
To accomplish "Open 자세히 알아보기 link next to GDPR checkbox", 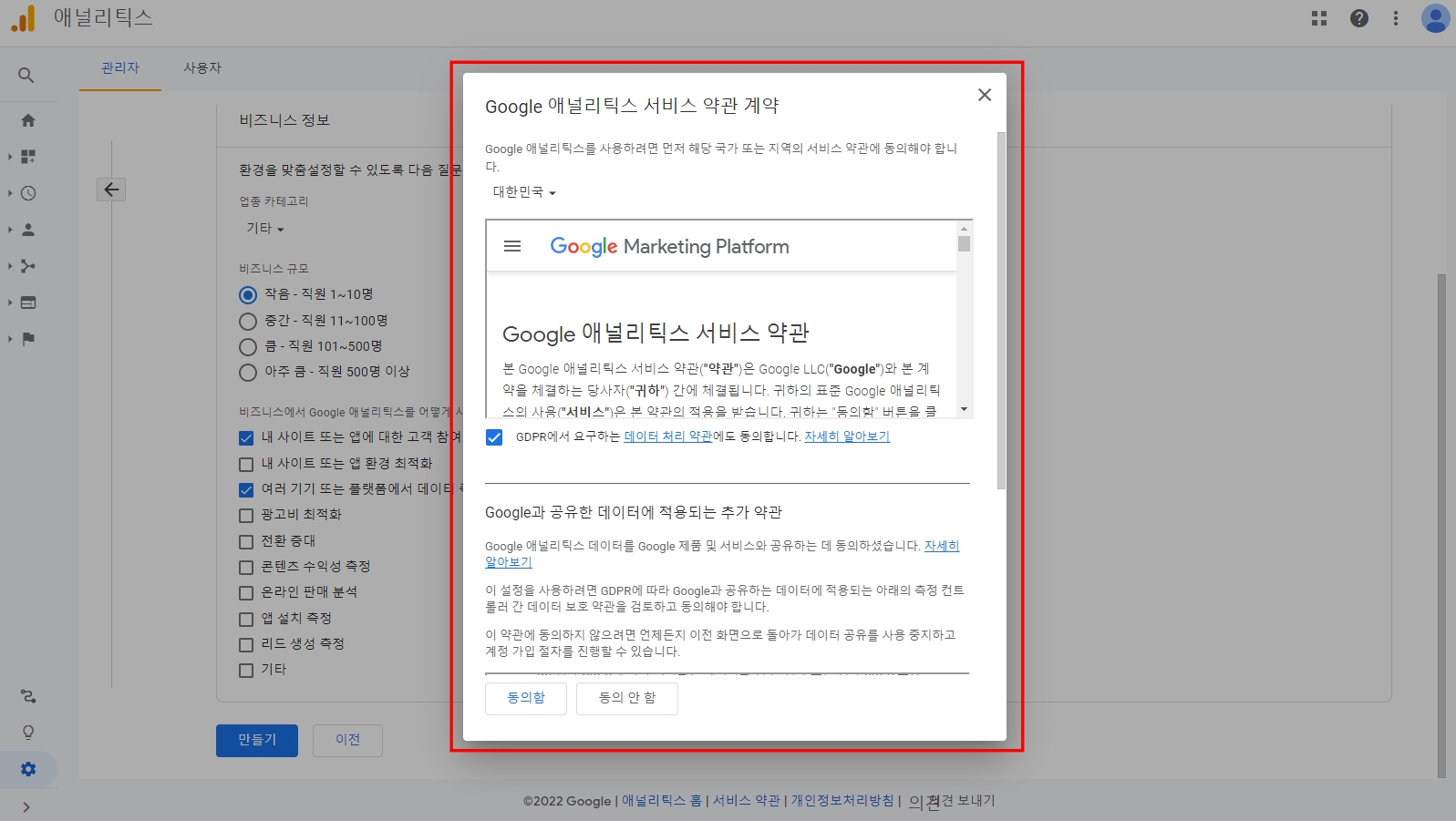I will point(847,436).
